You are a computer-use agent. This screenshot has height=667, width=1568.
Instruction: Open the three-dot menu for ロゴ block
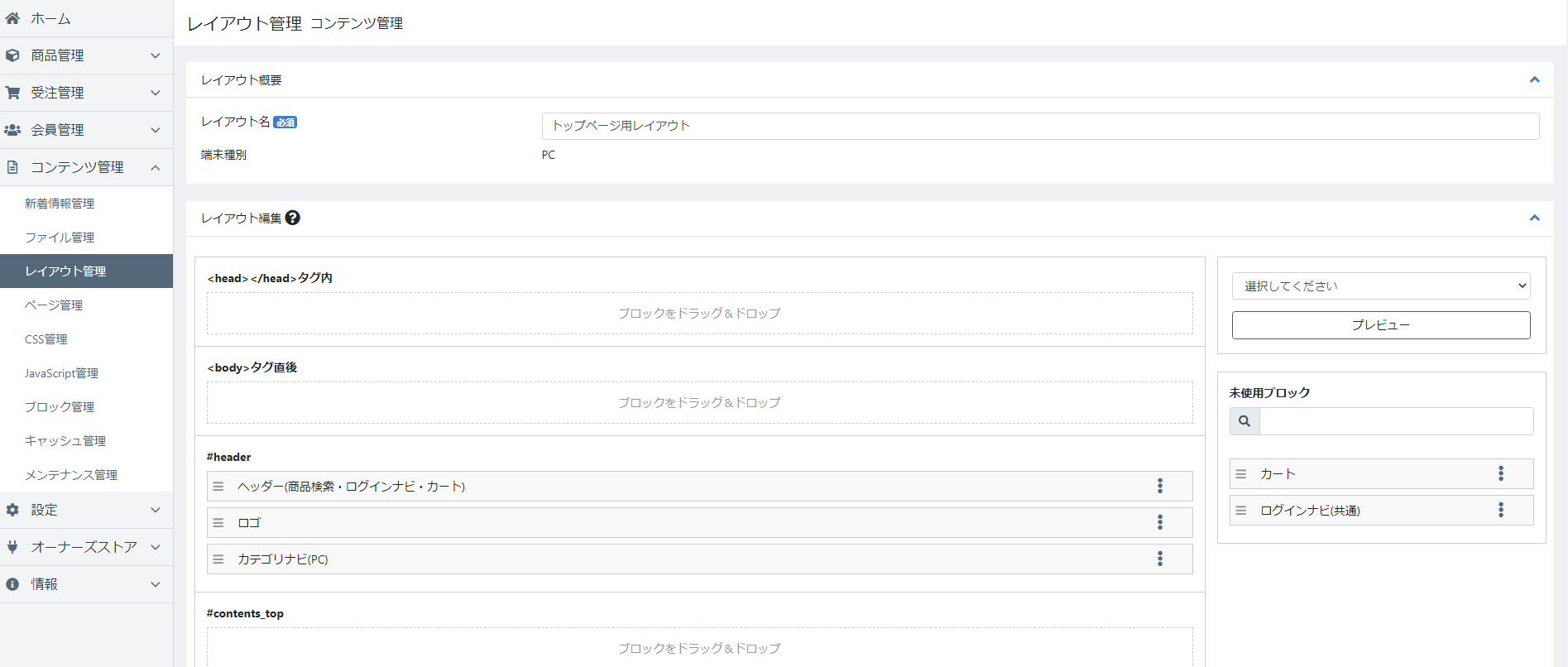(1160, 522)
